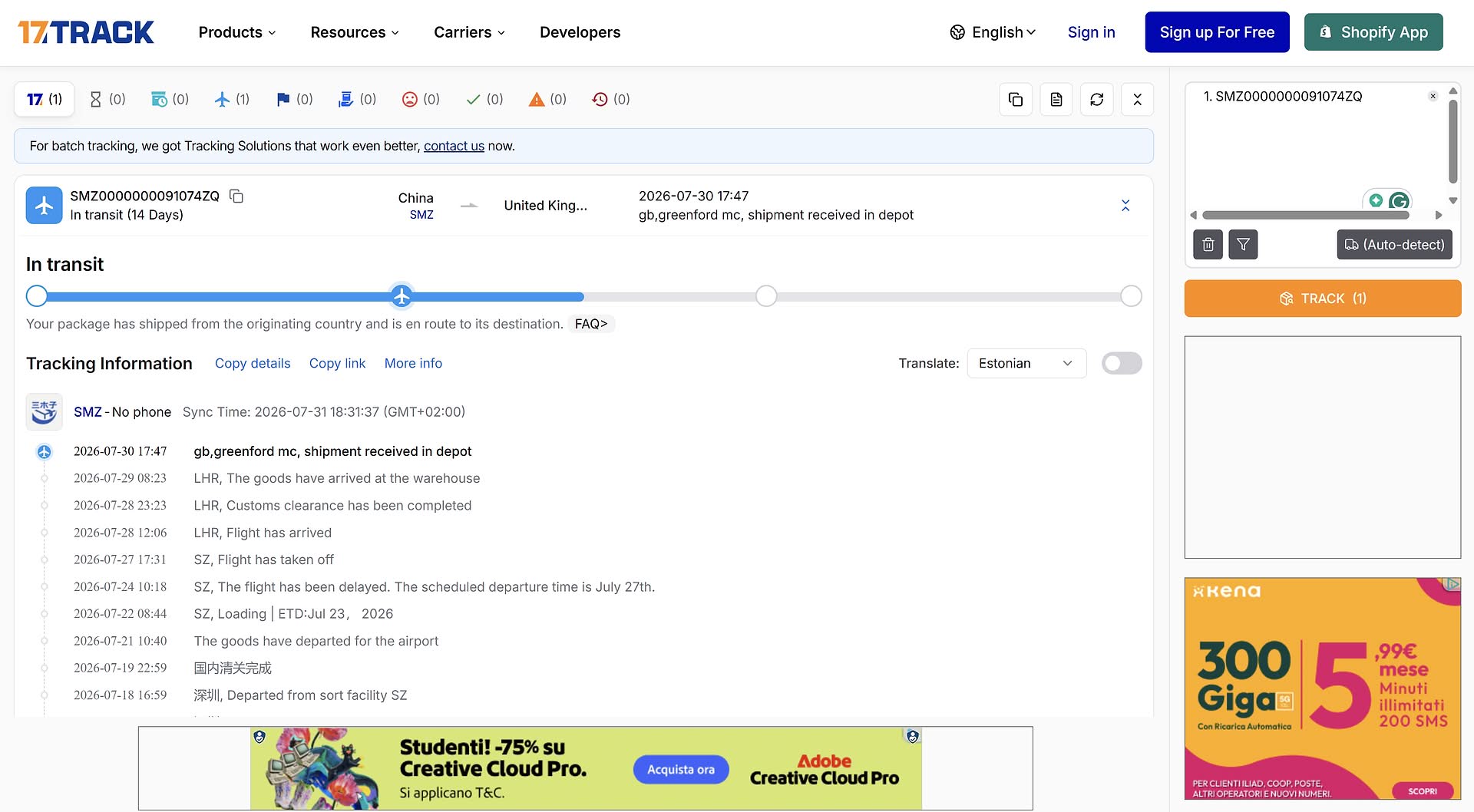Click the green plus icon in input box
The height and width of the screenshot is (812, 1474).
coord(1376,200)
